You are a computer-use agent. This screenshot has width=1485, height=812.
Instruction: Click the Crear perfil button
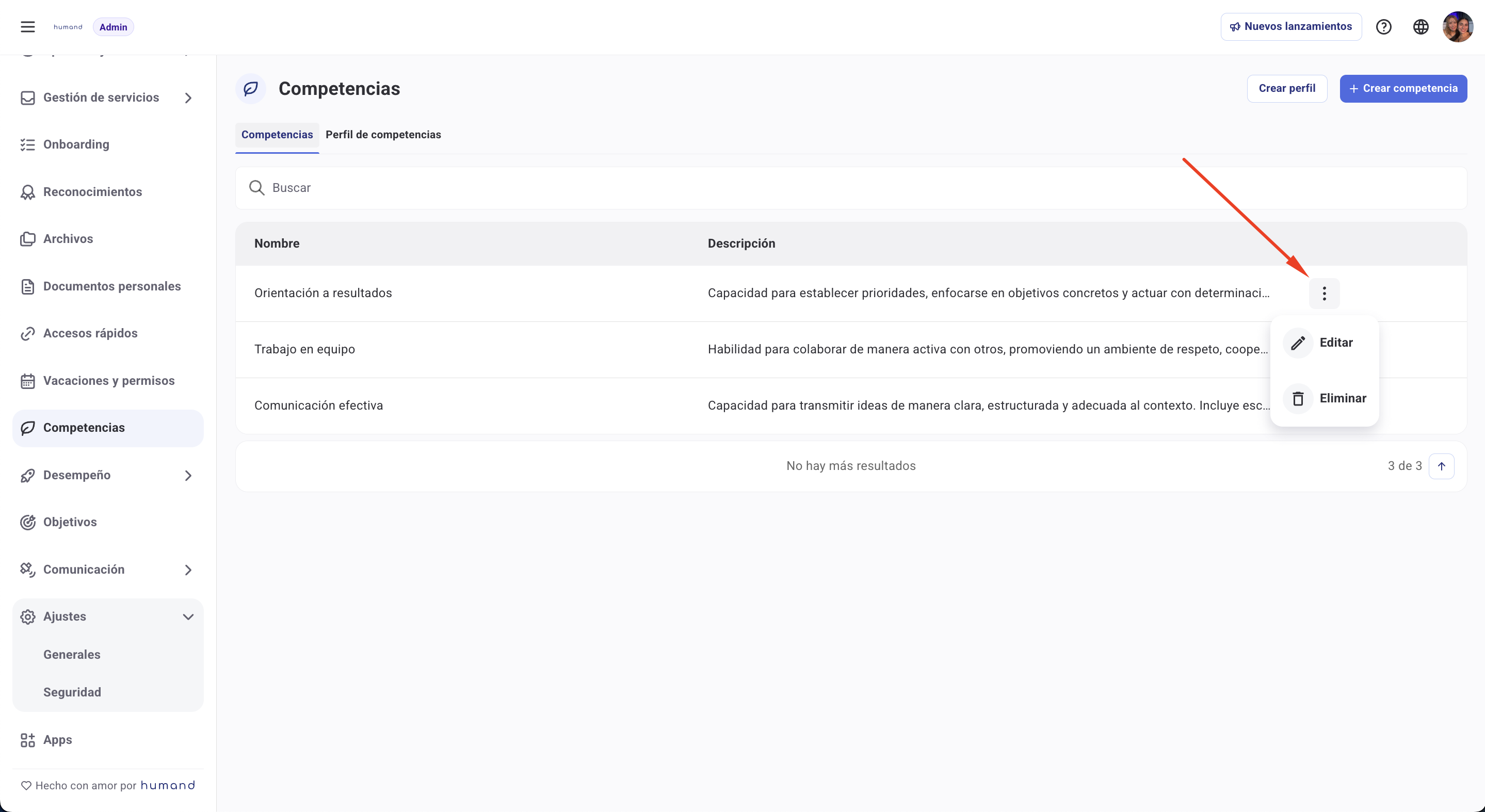(1287, 88)
